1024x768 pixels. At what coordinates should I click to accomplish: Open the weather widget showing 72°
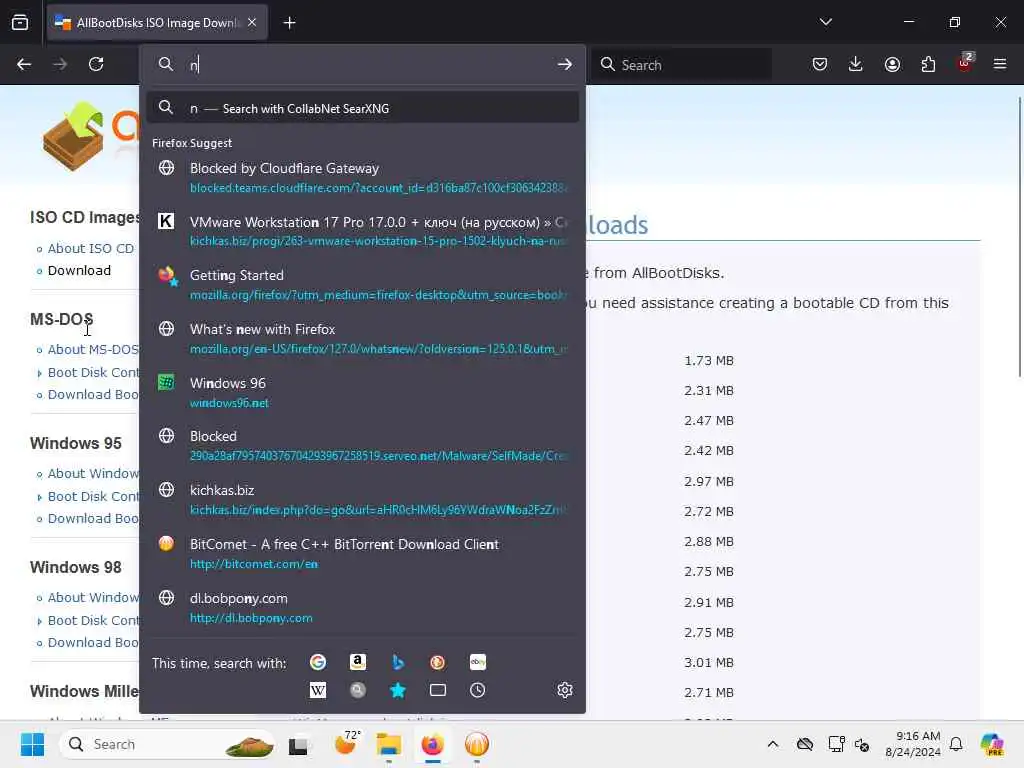point(347,743)
